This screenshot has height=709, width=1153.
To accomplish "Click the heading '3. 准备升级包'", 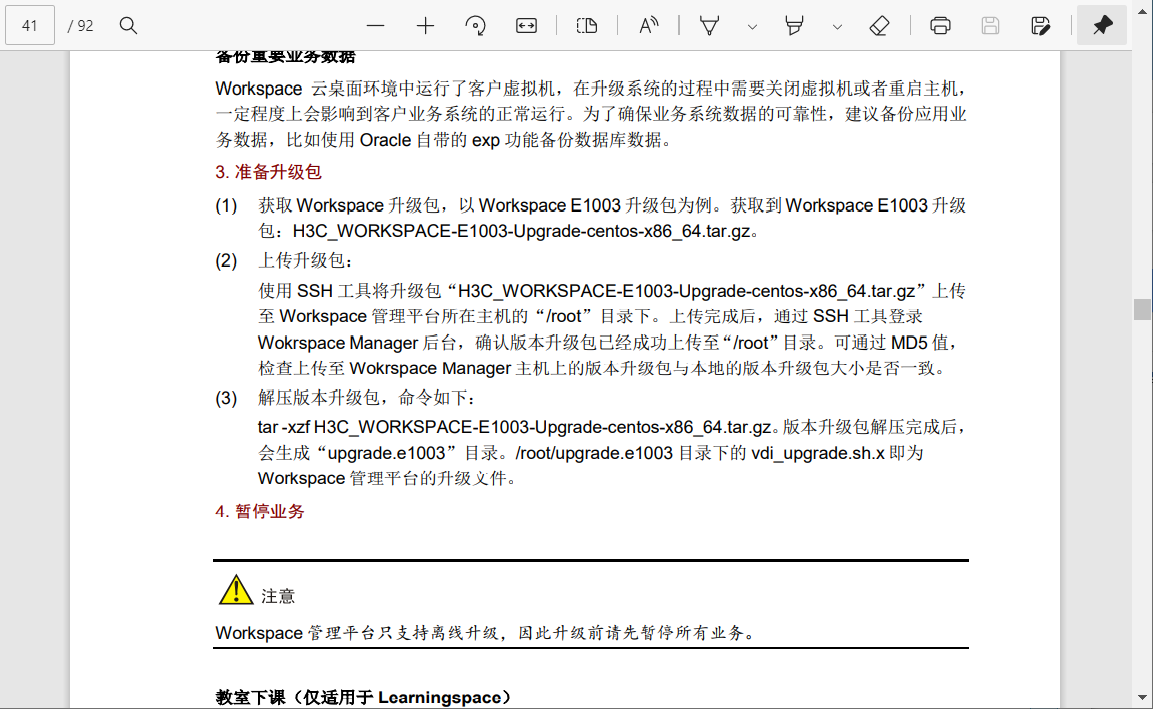I will coord(268,172).
